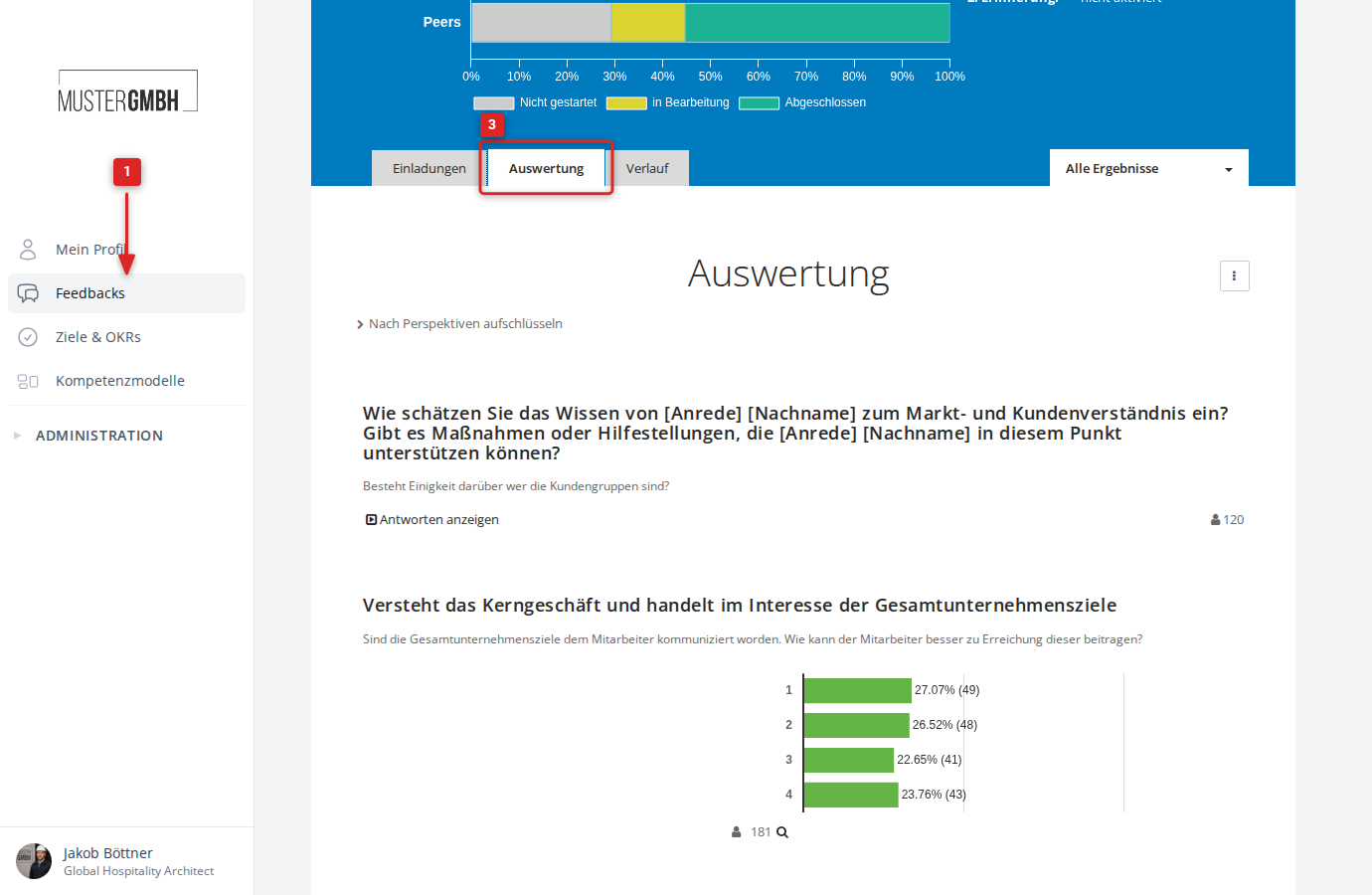Open Mein Profil in the sidebar
1372x895 pixels.
coord(126,250)
